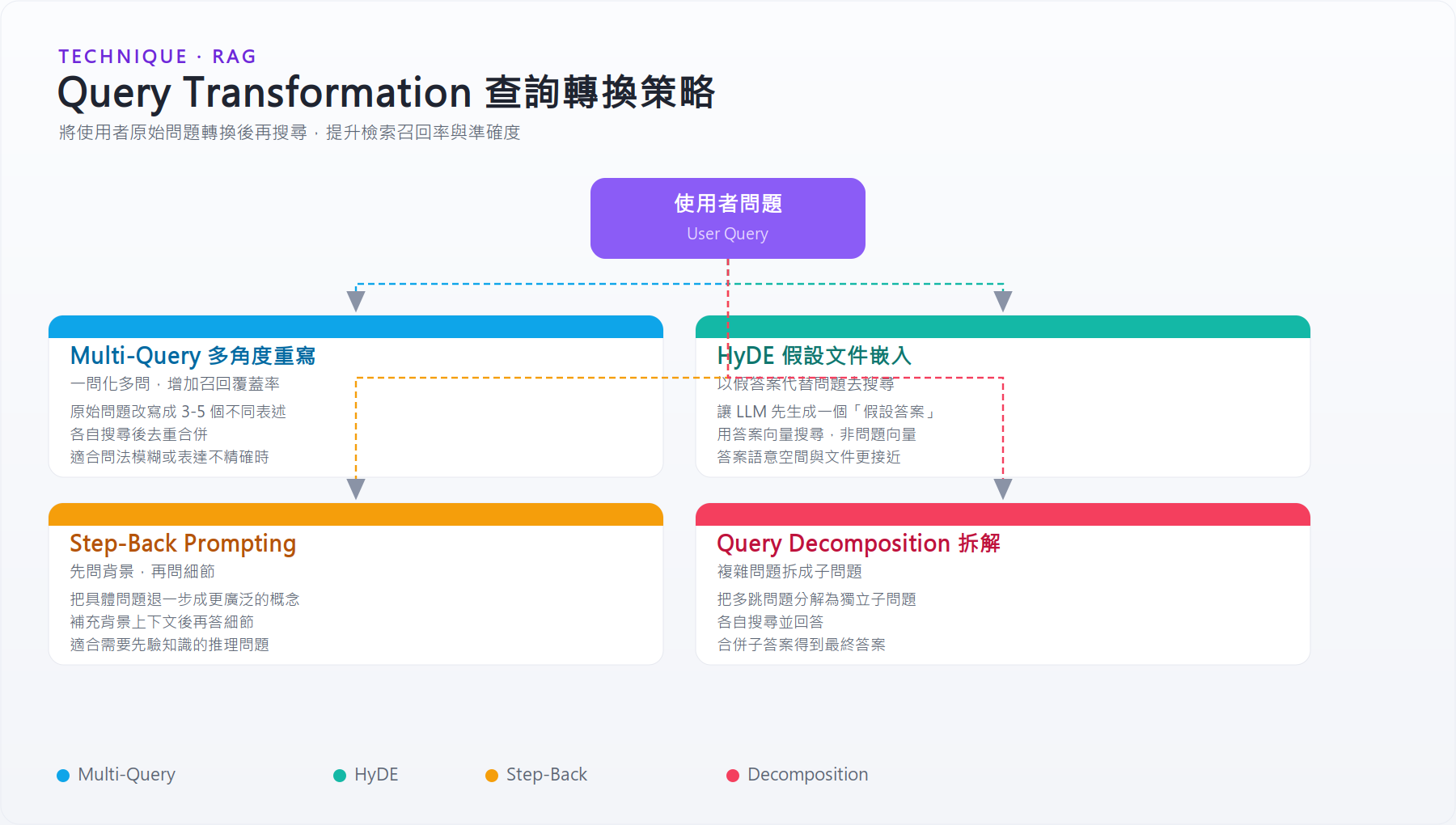
Task: Click the title Query Transformation 查詢轉換策略
Action: [x=386, y=92]
